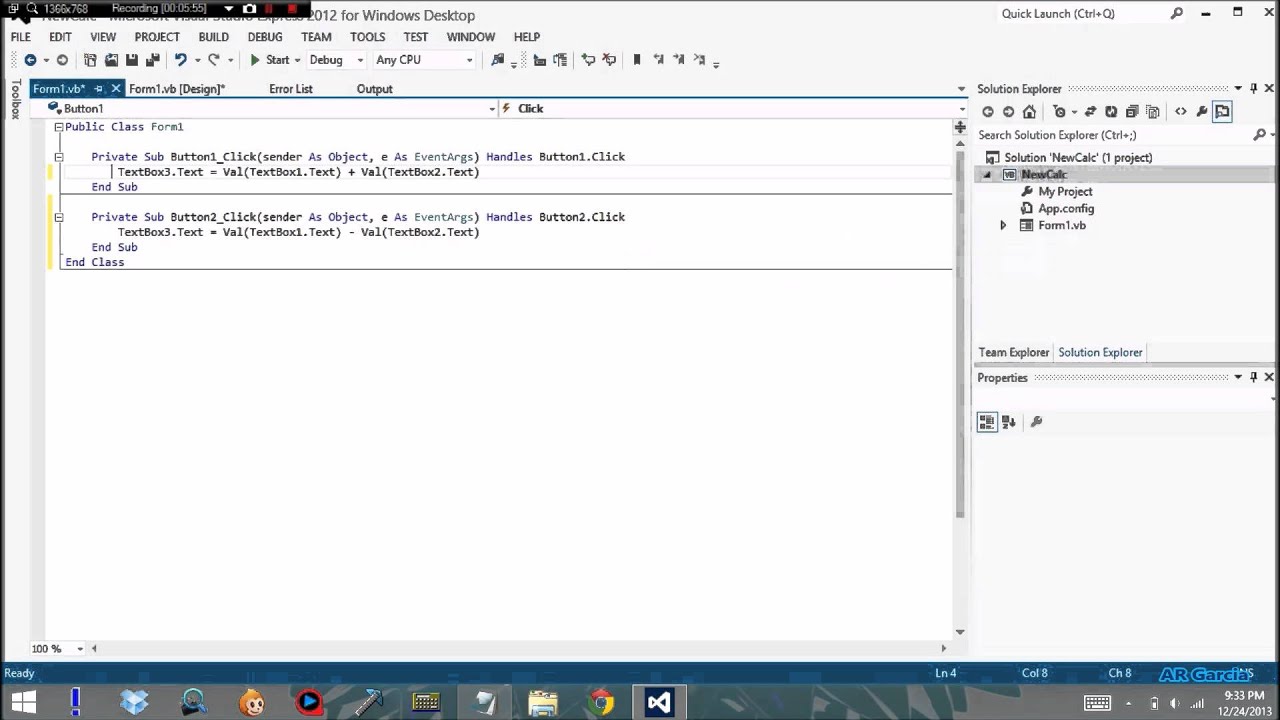Open the Toolbox side panel

(x=15, y=100)
